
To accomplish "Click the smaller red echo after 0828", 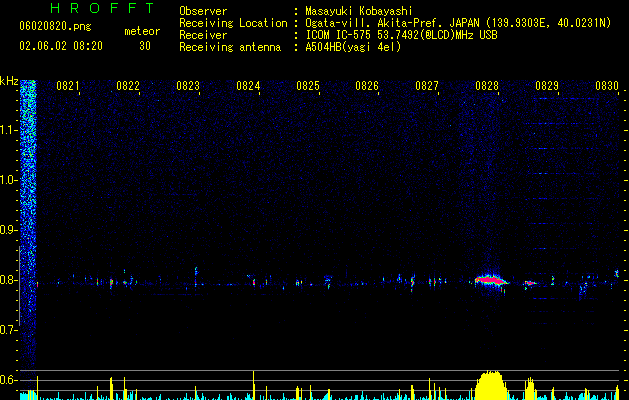I will pos(530,283).
